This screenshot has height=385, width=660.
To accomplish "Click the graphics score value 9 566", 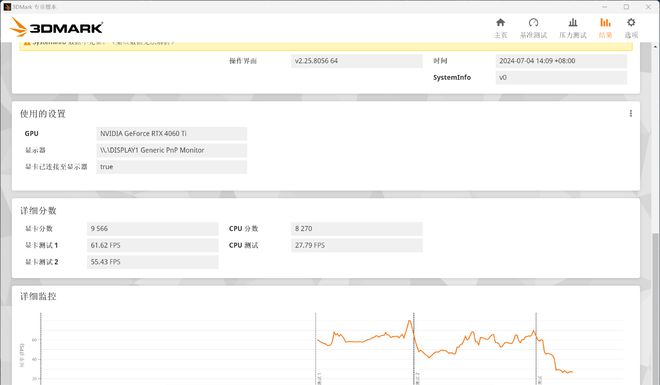I will point(152,229).
